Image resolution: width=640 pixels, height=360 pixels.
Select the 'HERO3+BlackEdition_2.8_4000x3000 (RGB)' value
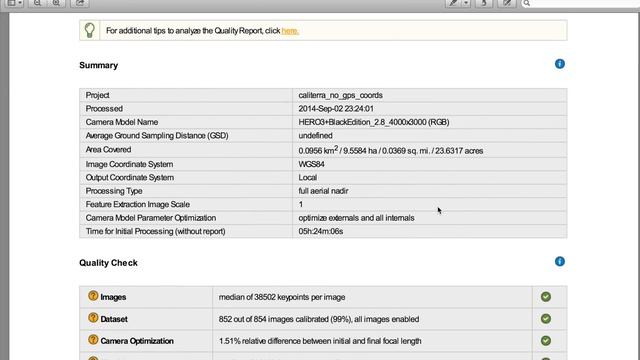coord(374,122)
